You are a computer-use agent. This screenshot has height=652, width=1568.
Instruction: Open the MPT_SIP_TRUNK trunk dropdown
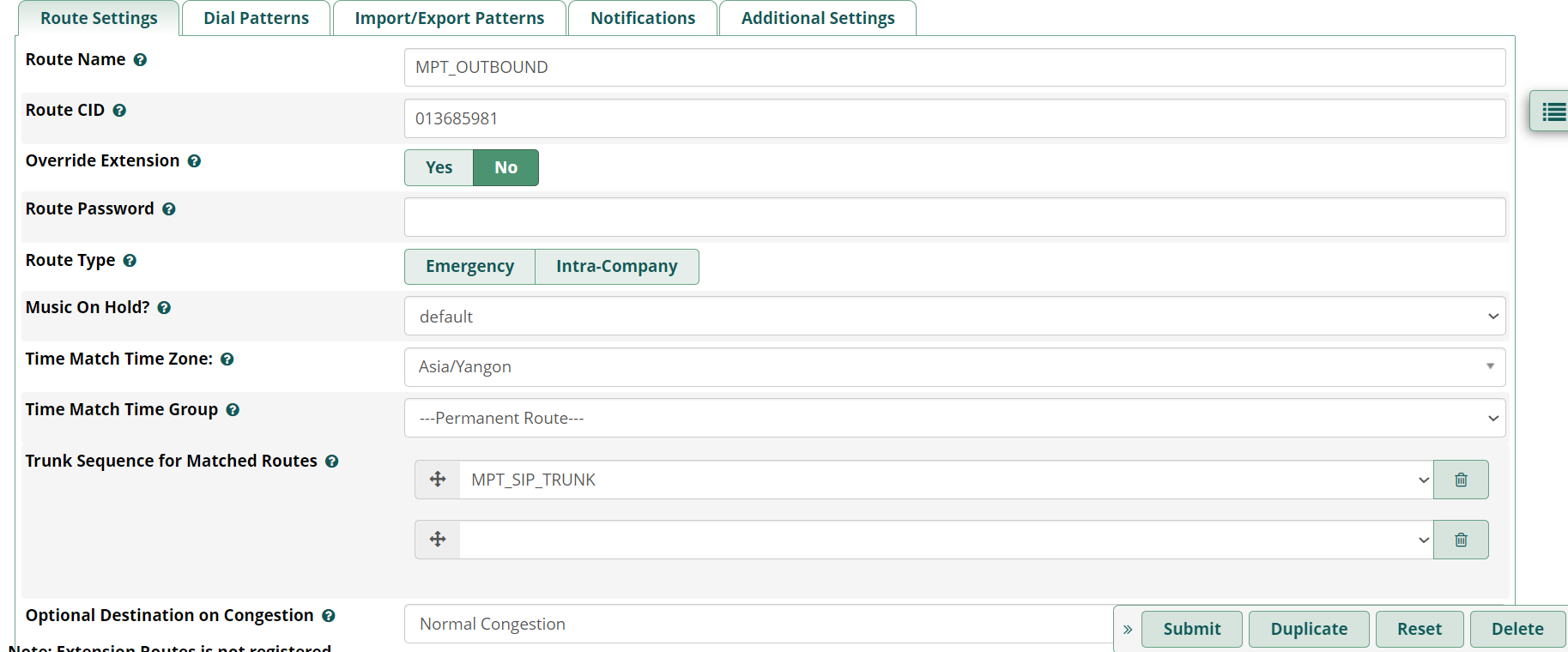point(946,480)
